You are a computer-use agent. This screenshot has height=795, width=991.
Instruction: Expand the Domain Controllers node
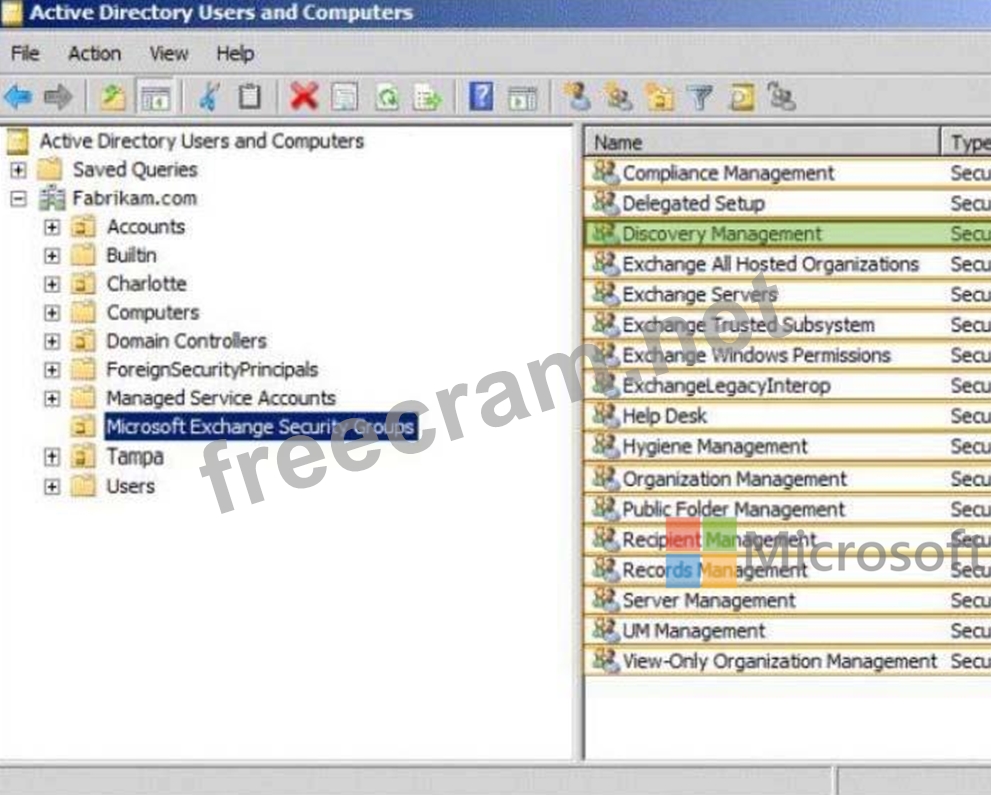click(52, 342)
